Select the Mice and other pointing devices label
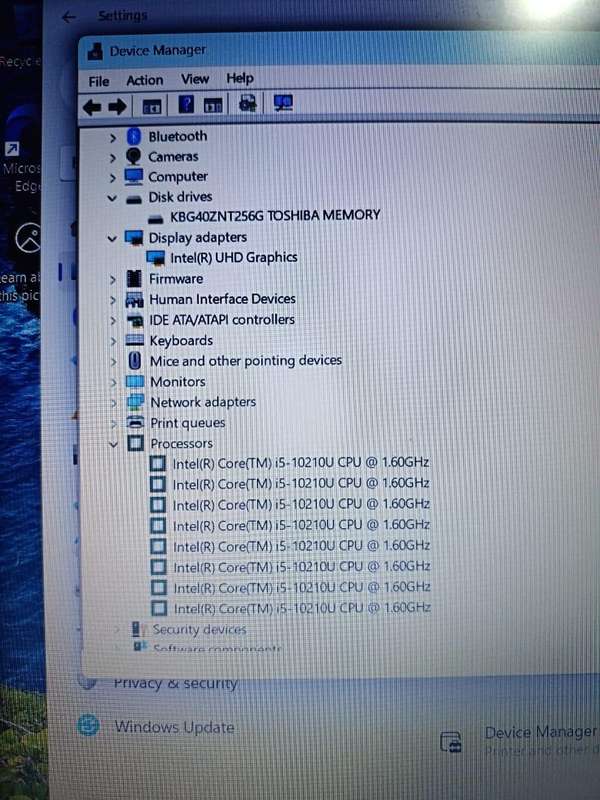The image size is (600, 800). point(246,361)
